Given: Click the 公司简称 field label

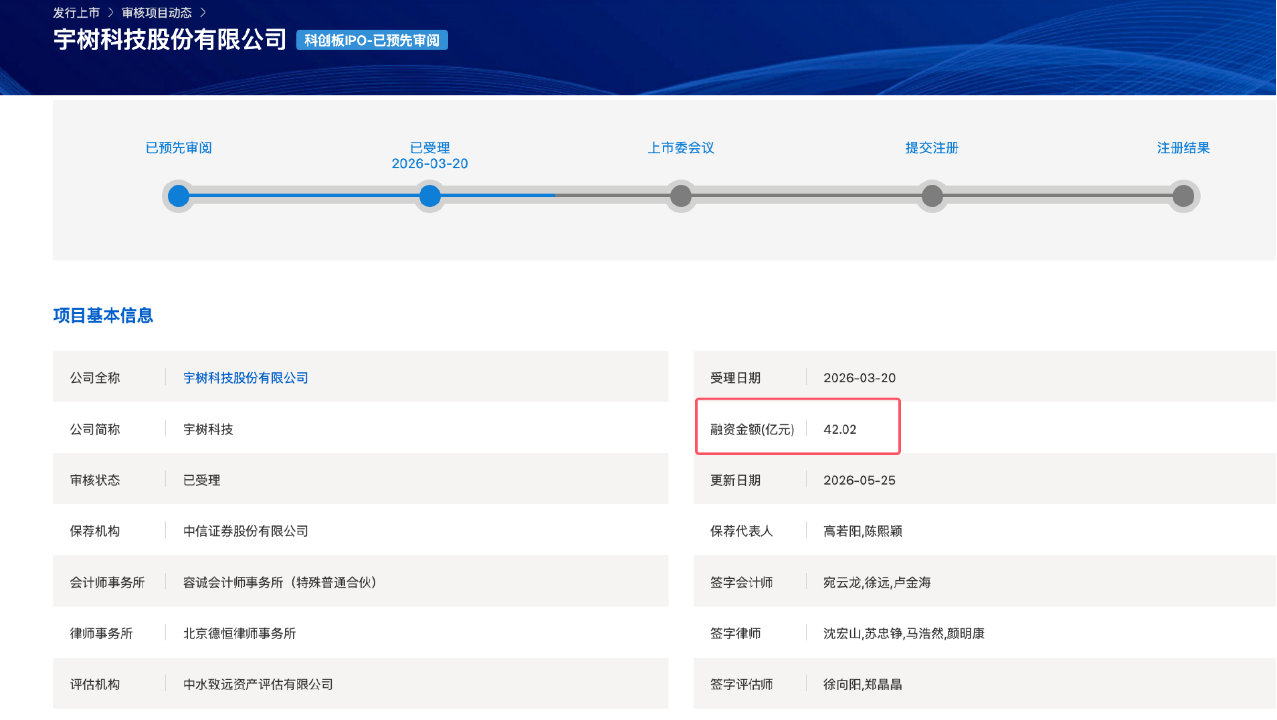Looking at the screenshot, I should click(x=95, y=429).
